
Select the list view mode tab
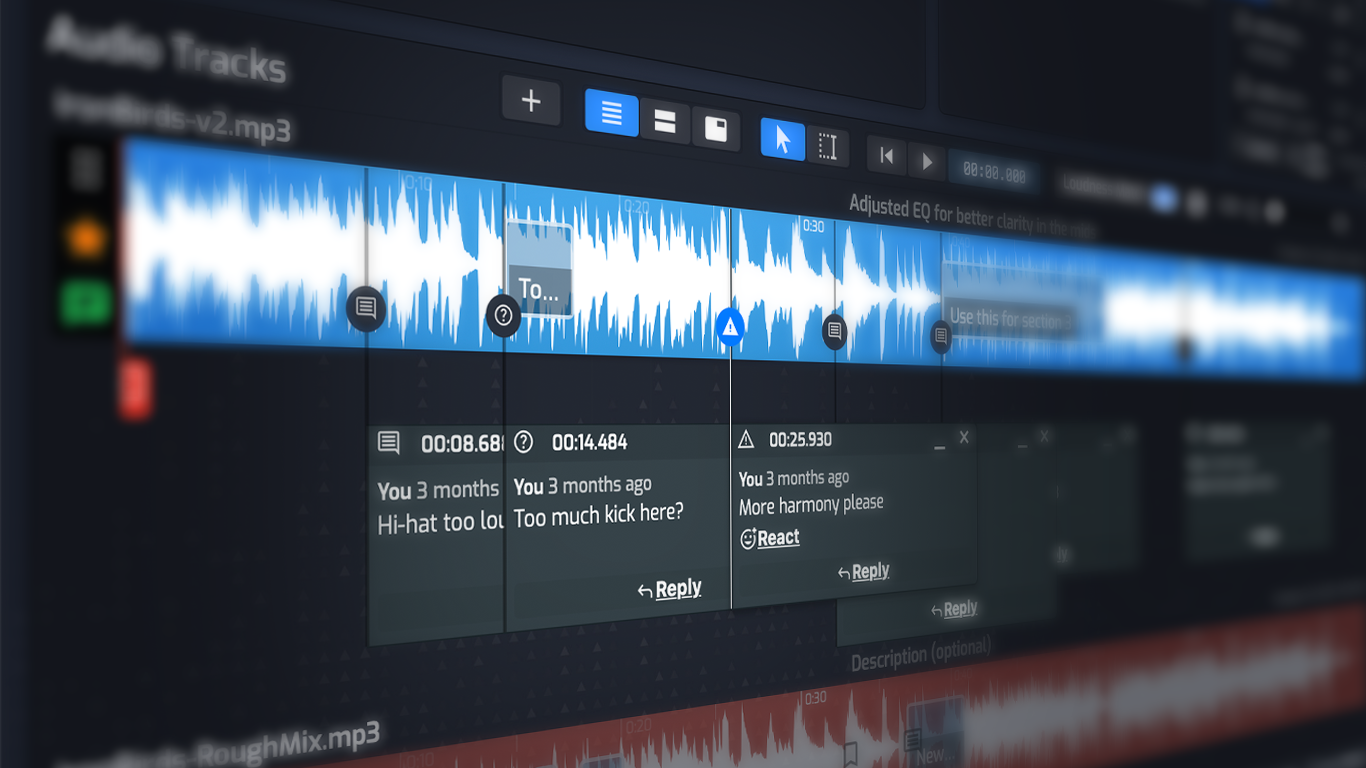click(x=610, y=116)
